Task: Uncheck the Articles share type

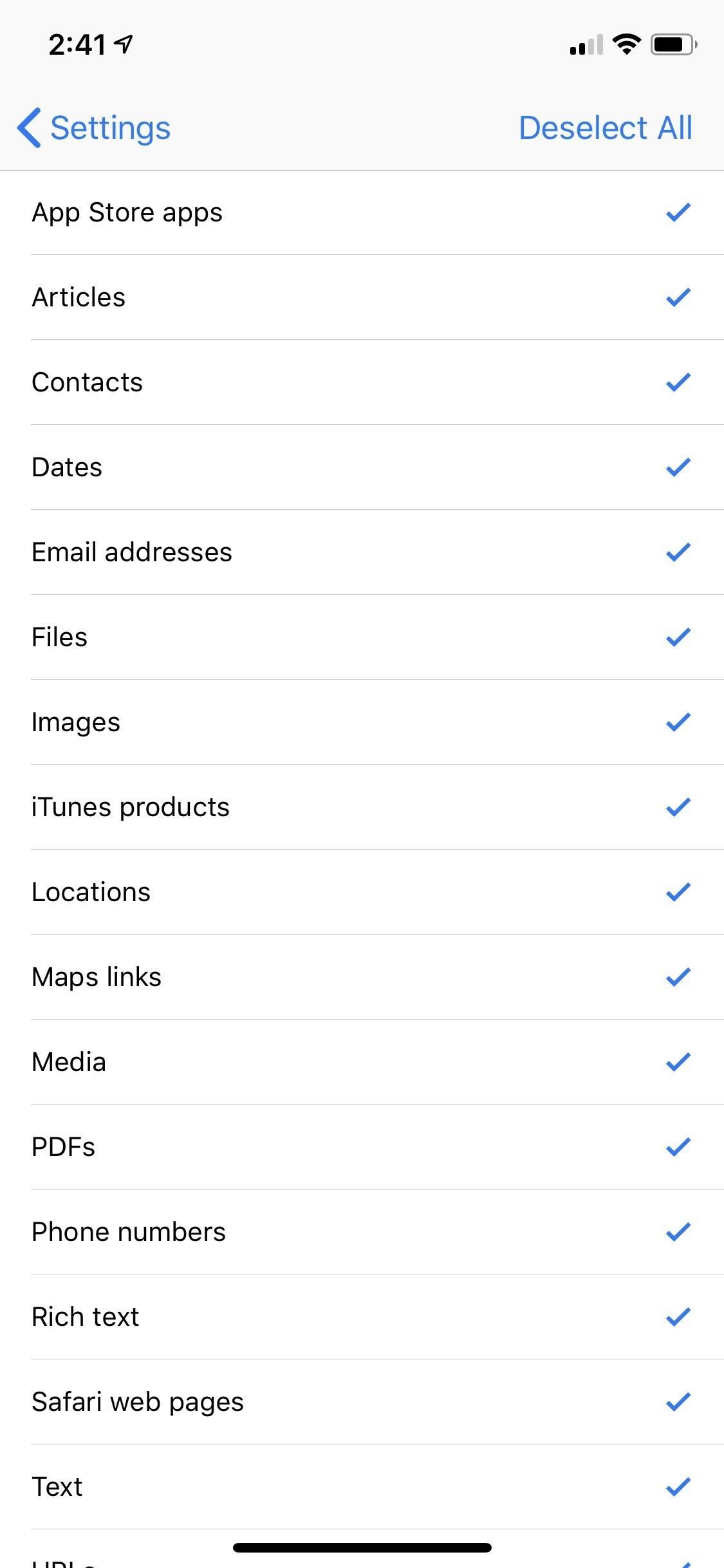Action: 678,297
